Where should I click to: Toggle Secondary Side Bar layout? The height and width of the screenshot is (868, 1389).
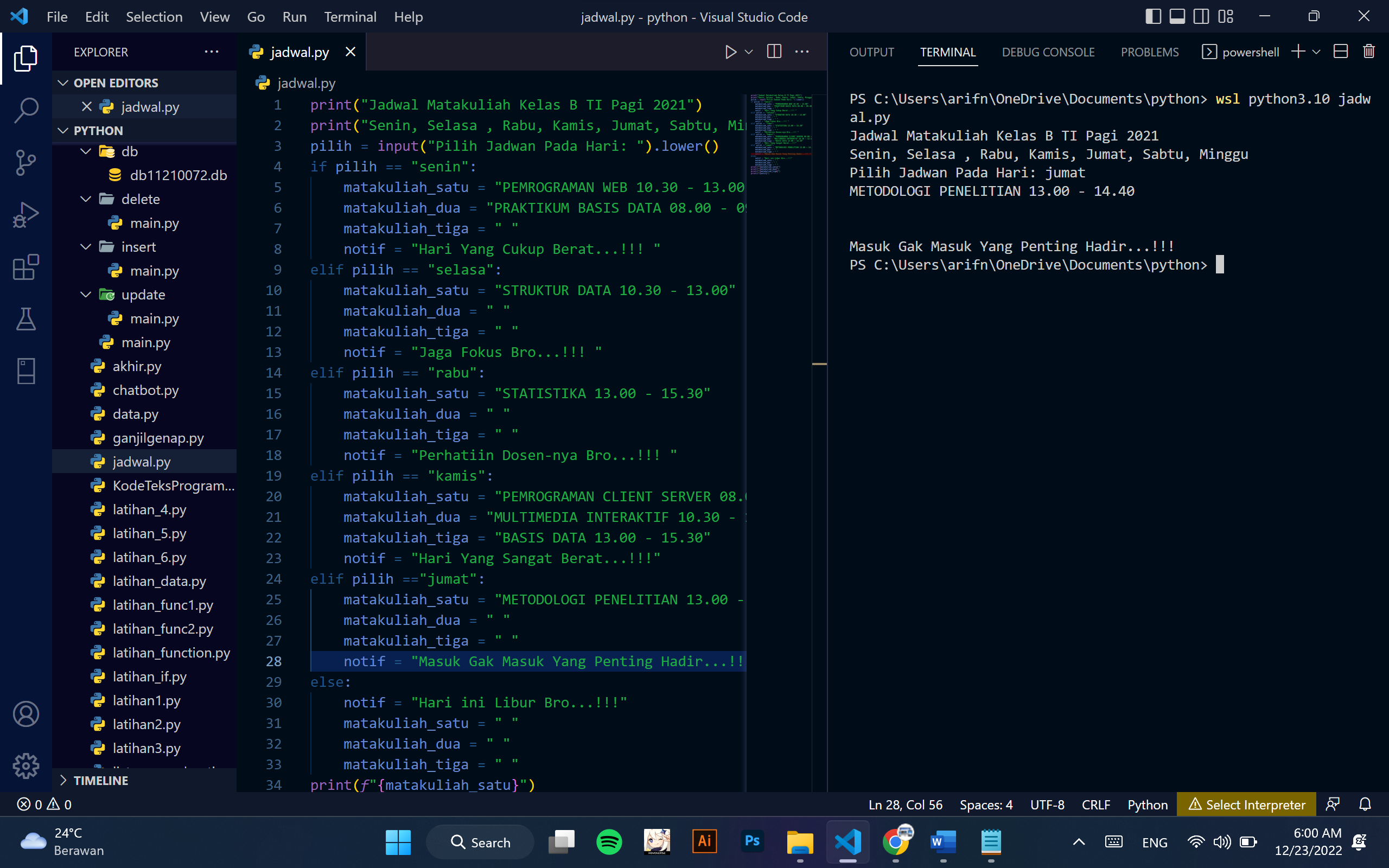1201,17
